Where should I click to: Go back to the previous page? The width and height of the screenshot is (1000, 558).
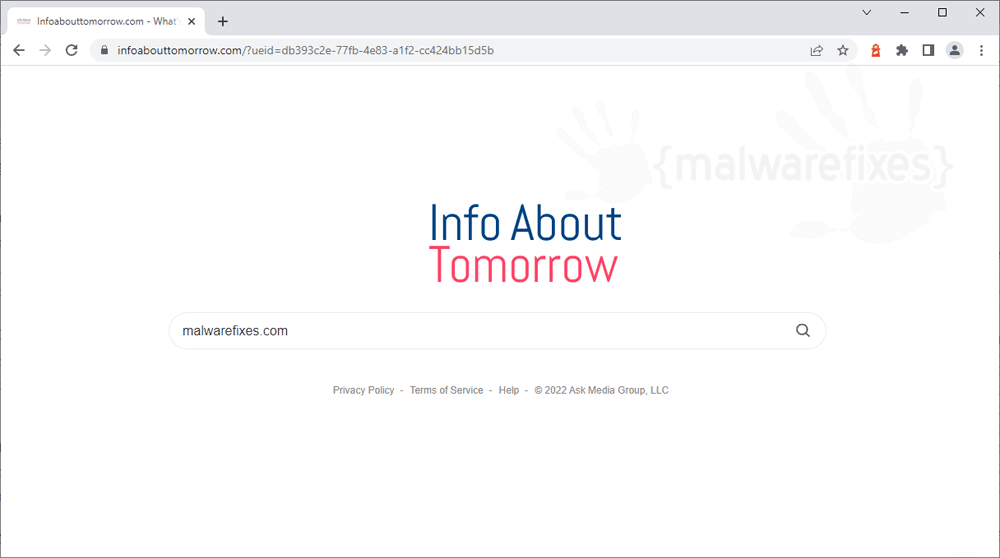pos(18,50)
